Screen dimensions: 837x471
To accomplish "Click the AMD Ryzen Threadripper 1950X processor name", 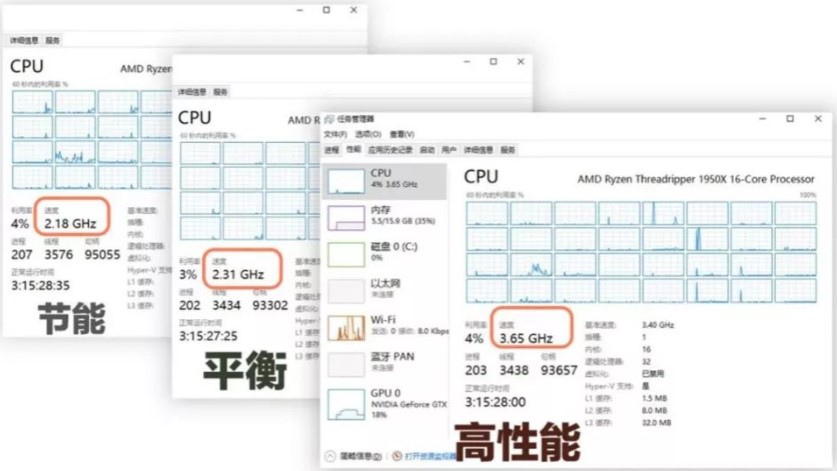I will (x=696, y=179).
